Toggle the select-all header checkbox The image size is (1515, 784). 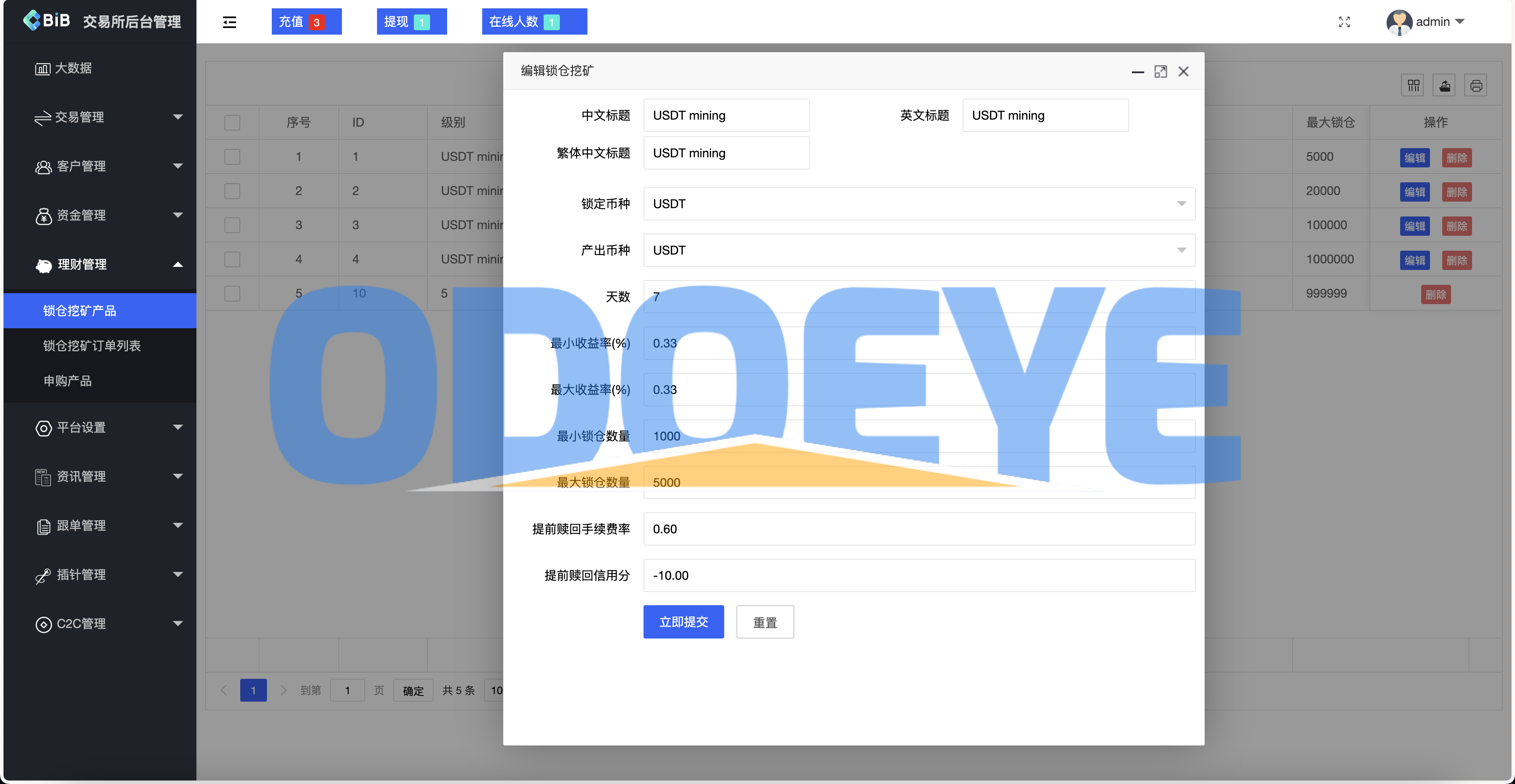pos(232,122)
